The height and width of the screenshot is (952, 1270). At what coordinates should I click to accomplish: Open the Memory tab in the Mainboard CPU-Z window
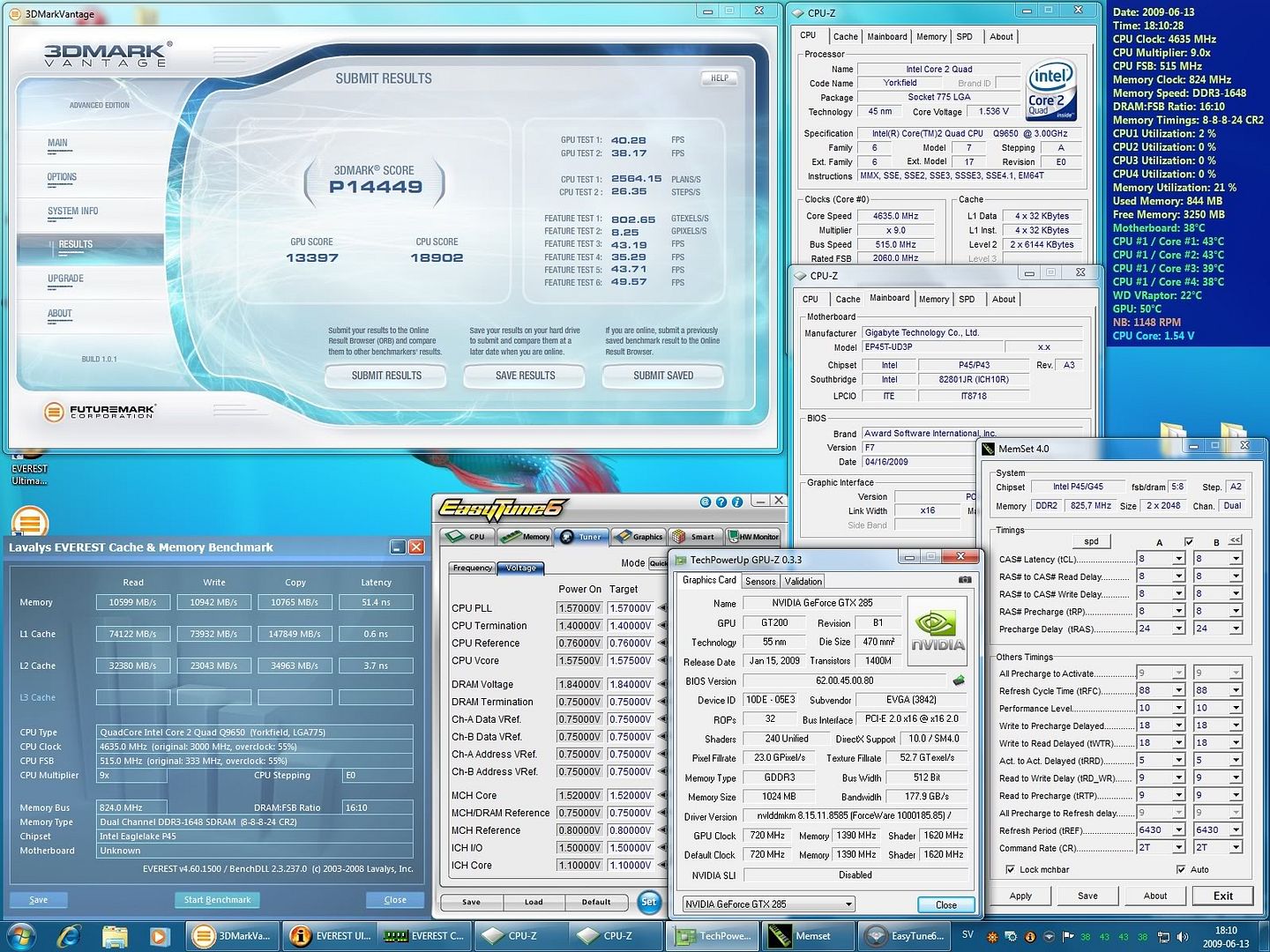click(934, 300)
